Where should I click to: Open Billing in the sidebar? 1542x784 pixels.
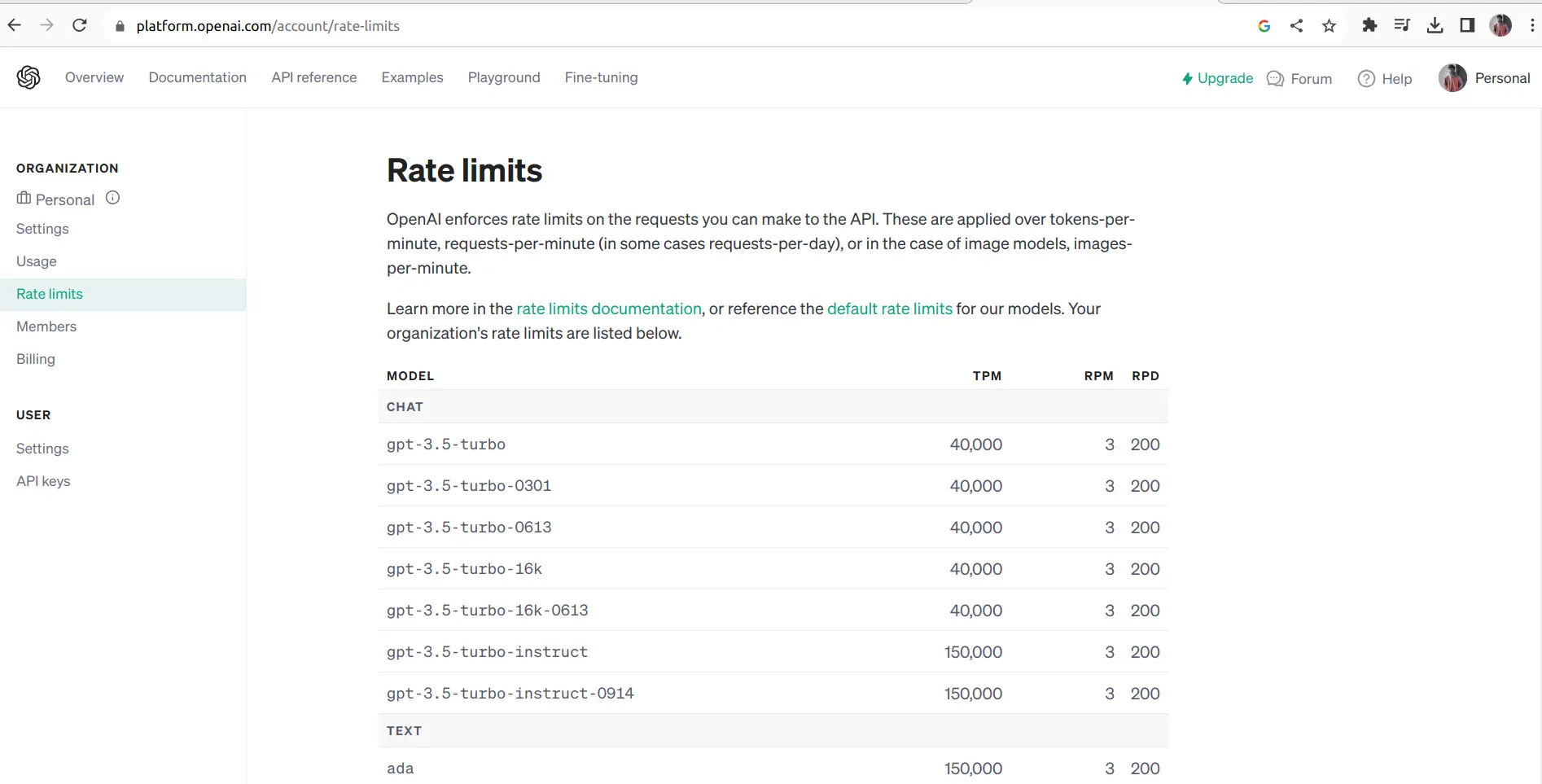(x=36, y=359)
